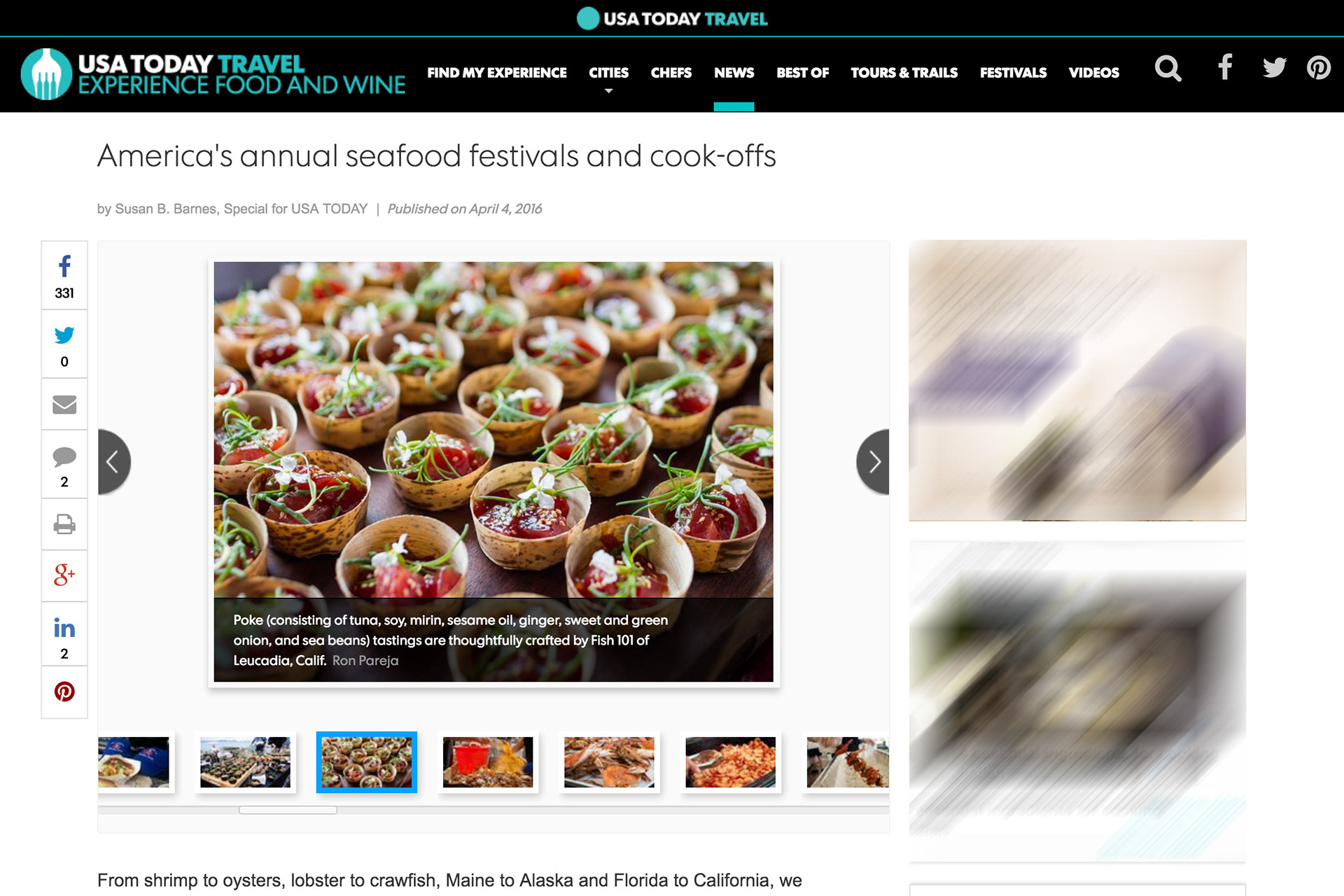This screenshot has height=896, width=1344.
Task: Visit Facebook page from header icon
Action: (x=1225, y=67)
